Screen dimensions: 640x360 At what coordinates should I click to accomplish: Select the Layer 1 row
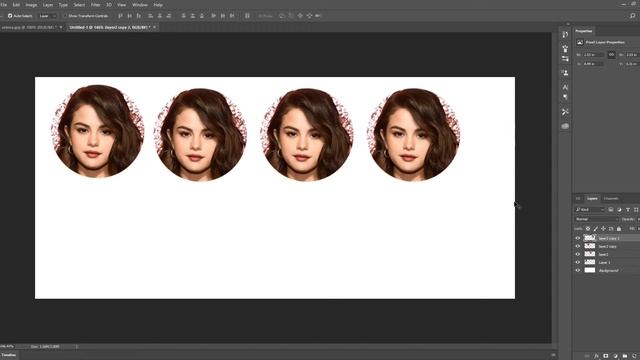[x=607, y=262]
